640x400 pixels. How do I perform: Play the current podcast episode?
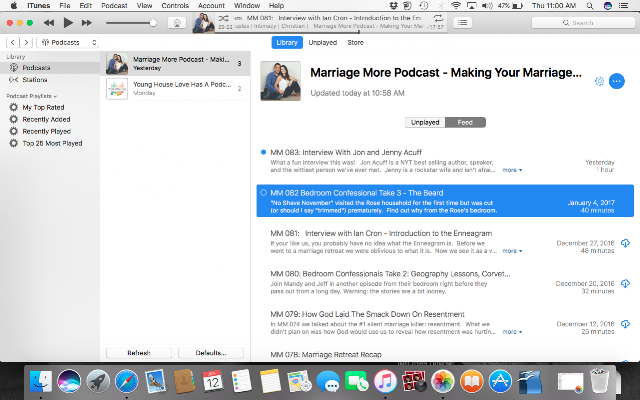coord(68,23)
